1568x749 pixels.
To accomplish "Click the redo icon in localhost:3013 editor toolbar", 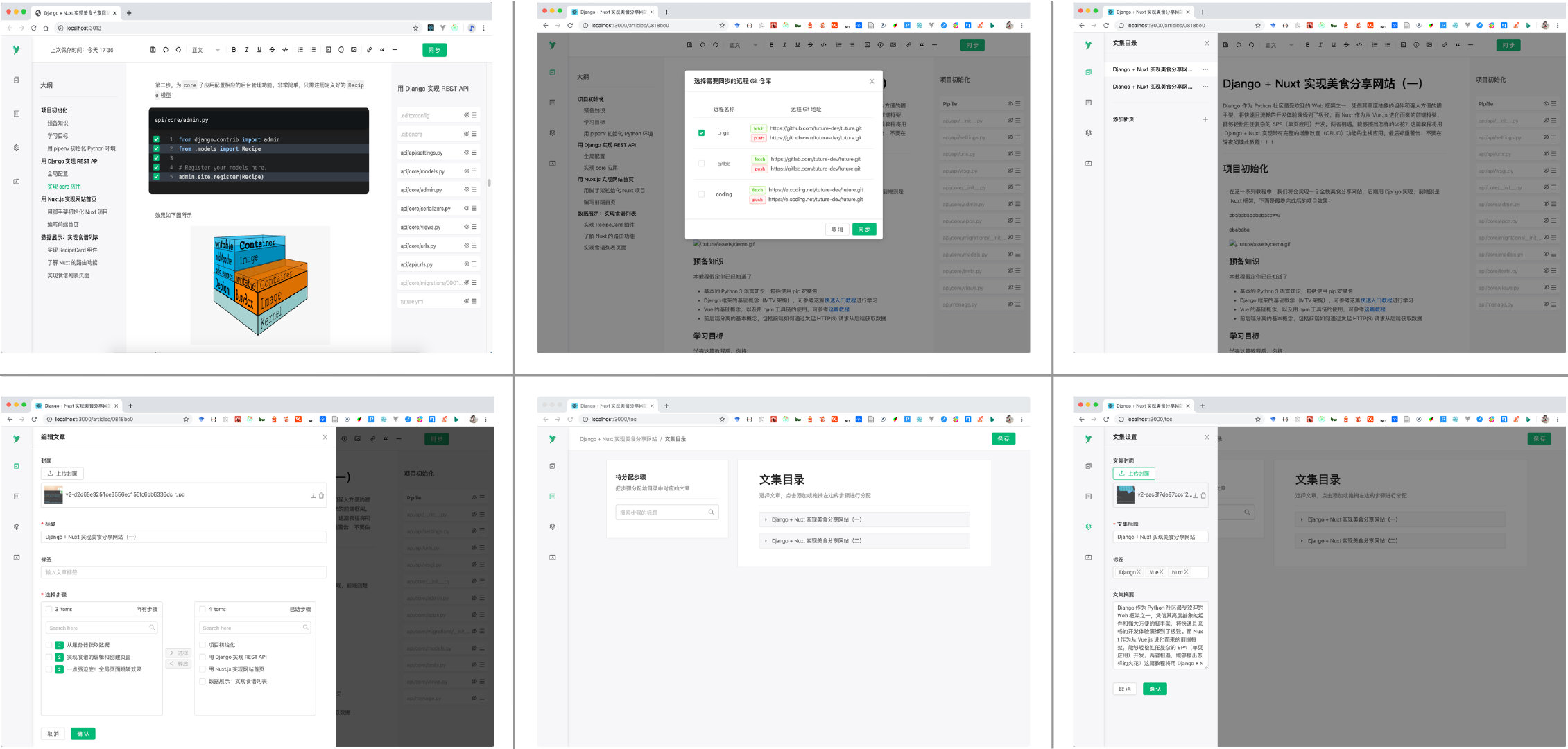I will pos(178,50).
